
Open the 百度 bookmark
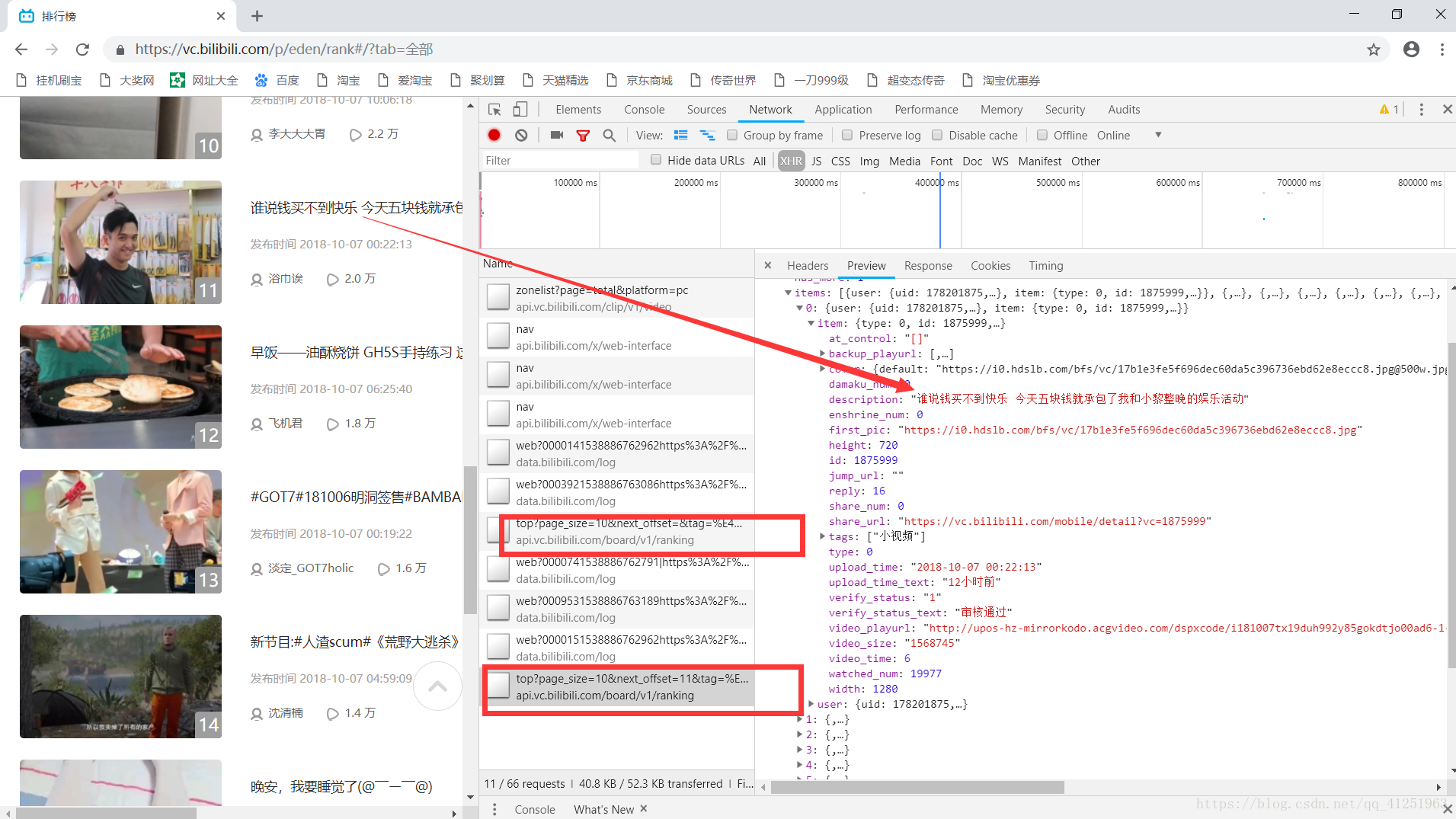coord(277,80)
